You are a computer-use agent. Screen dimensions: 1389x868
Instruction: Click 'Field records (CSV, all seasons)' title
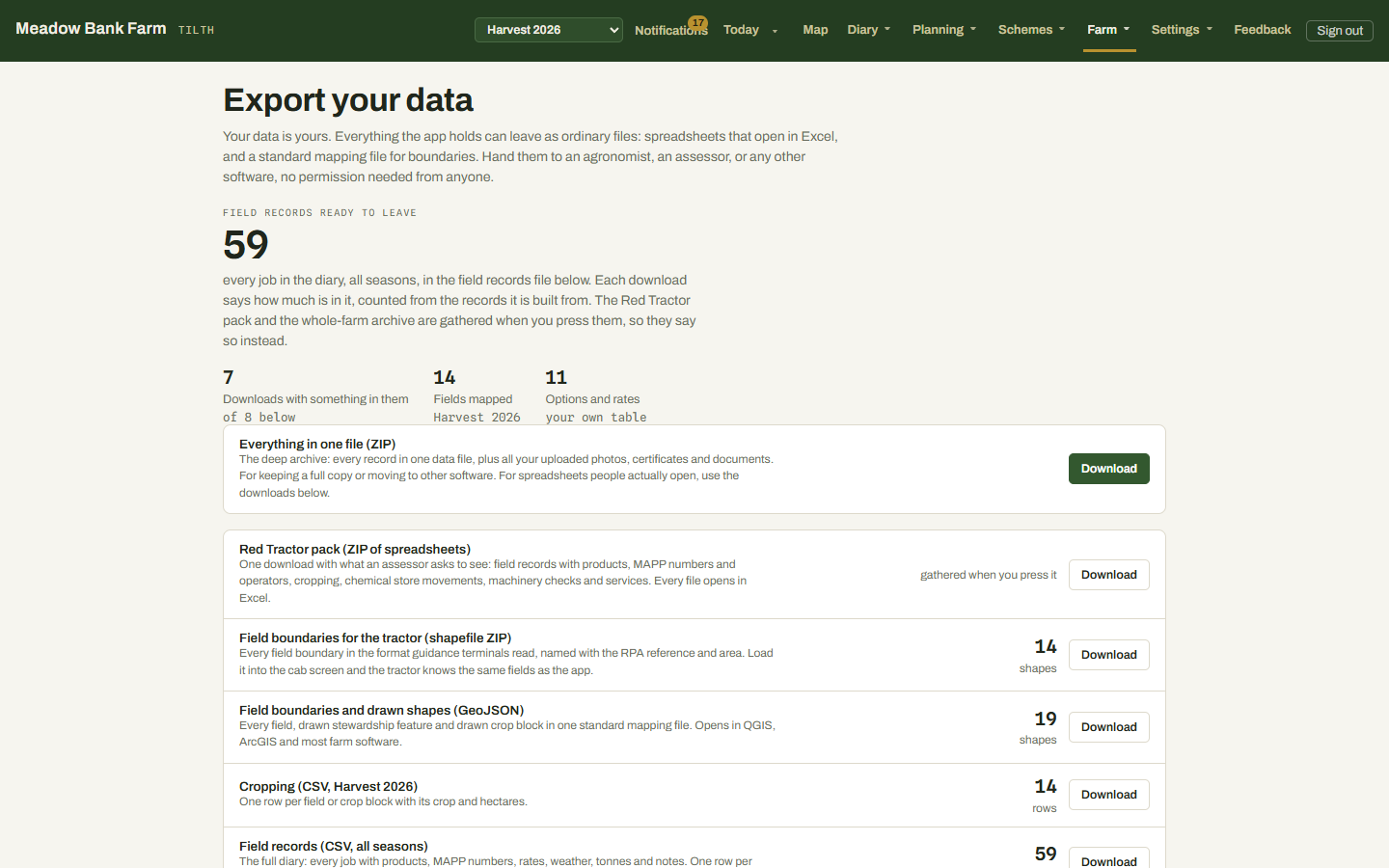pos(334,846)
